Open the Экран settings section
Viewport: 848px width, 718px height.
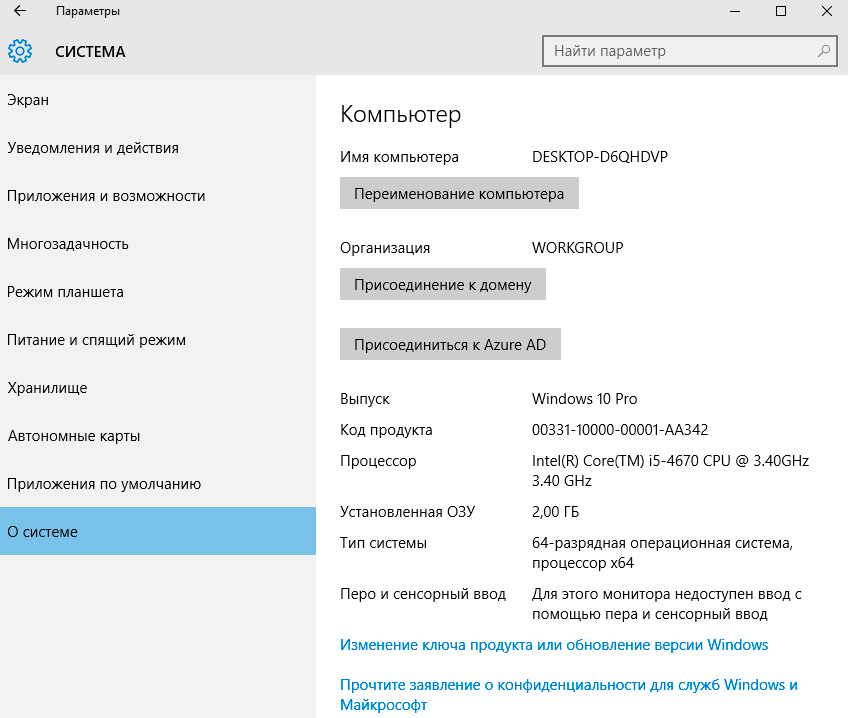[28, 100]
